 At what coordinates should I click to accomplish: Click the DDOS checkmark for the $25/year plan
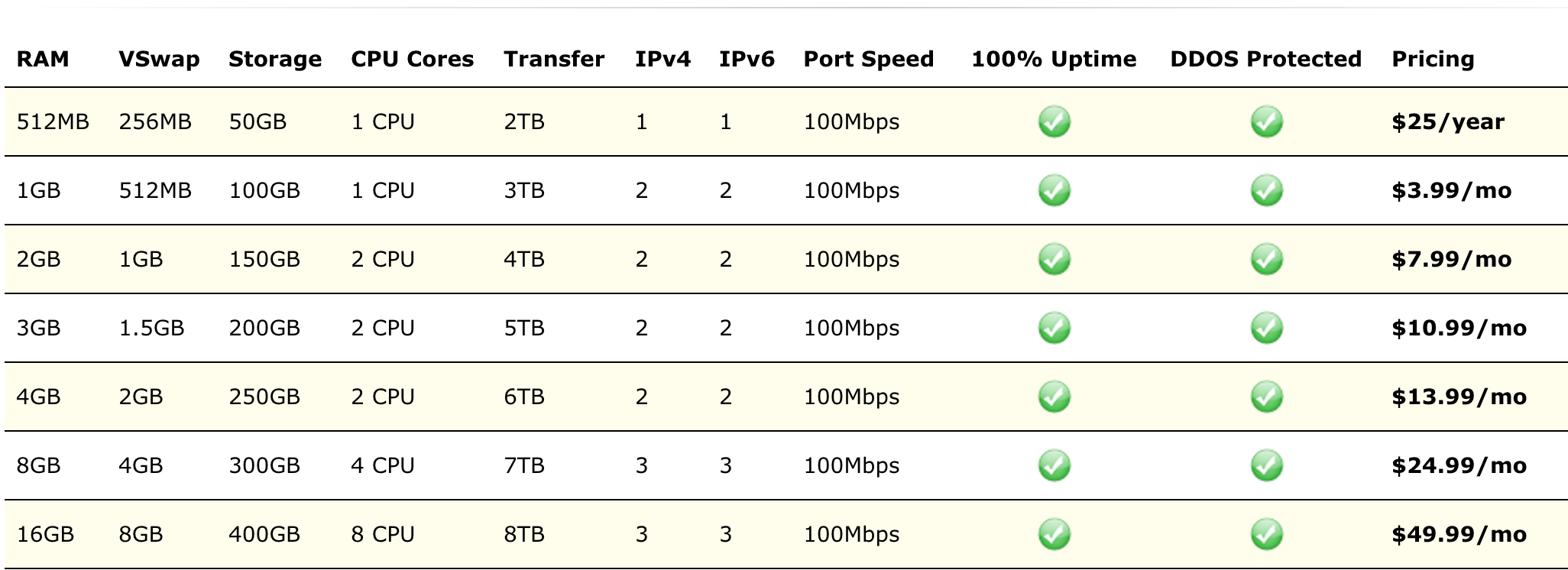[1266, 121]
